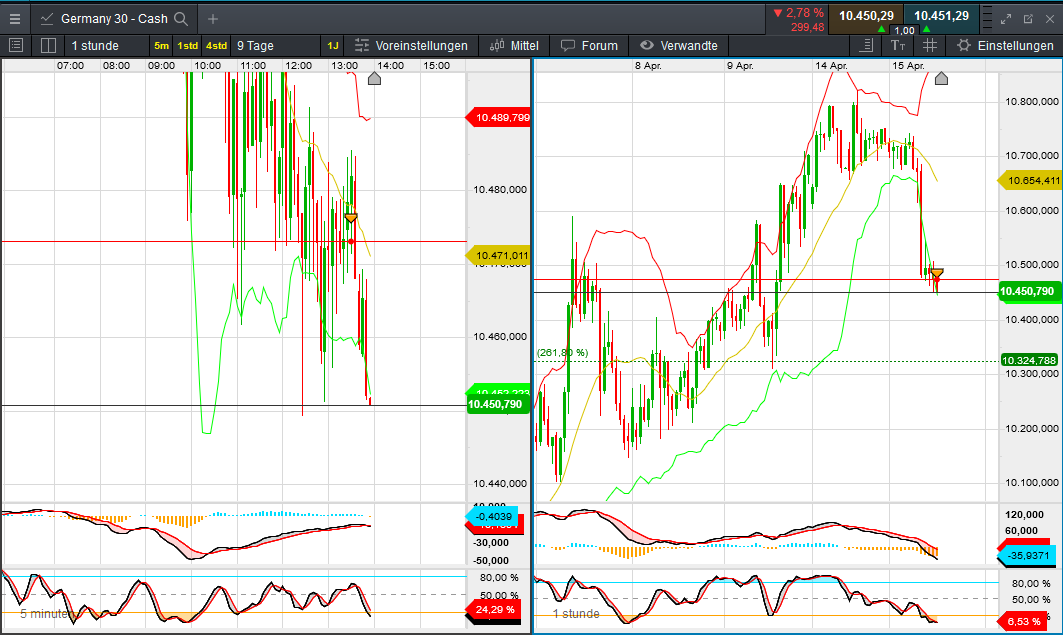This screenshot has width=1063, height=635.
Task: Click the 10.324,788 Fibonacci level label
Action: coord(1029,361)
